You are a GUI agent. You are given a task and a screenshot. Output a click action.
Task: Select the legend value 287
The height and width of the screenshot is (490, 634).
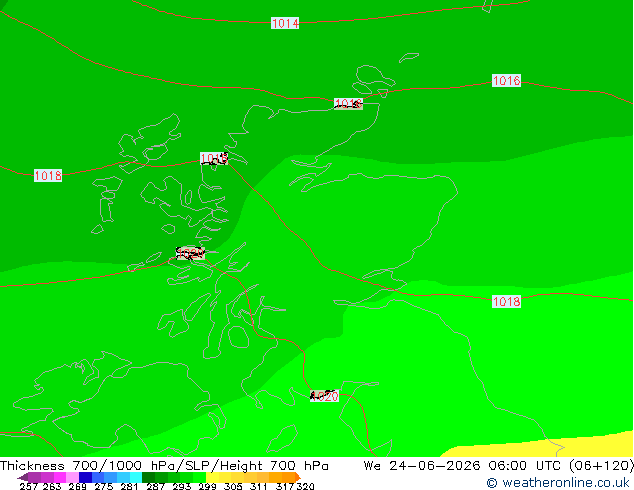click(155, 486)
